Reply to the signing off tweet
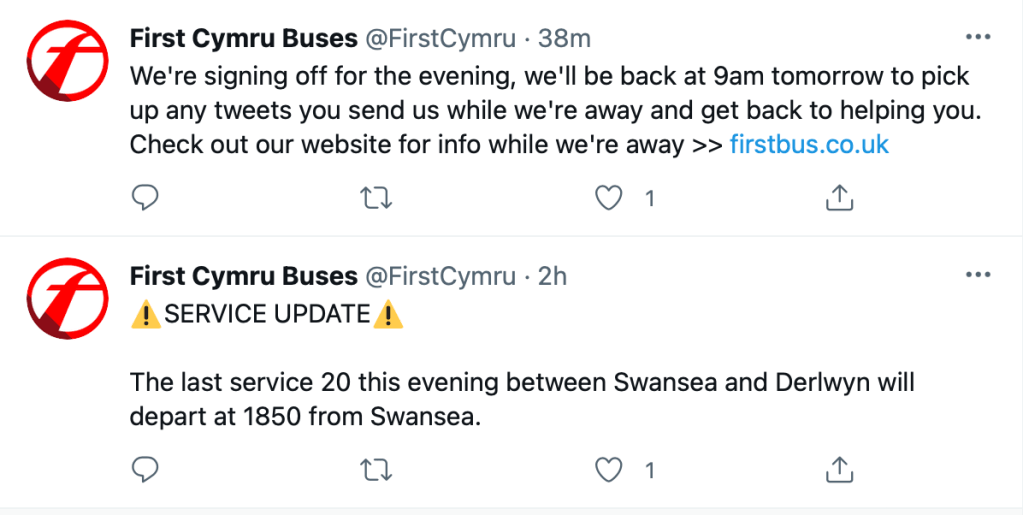This screenshot has height=515, width=1023. tap(146, 198)
